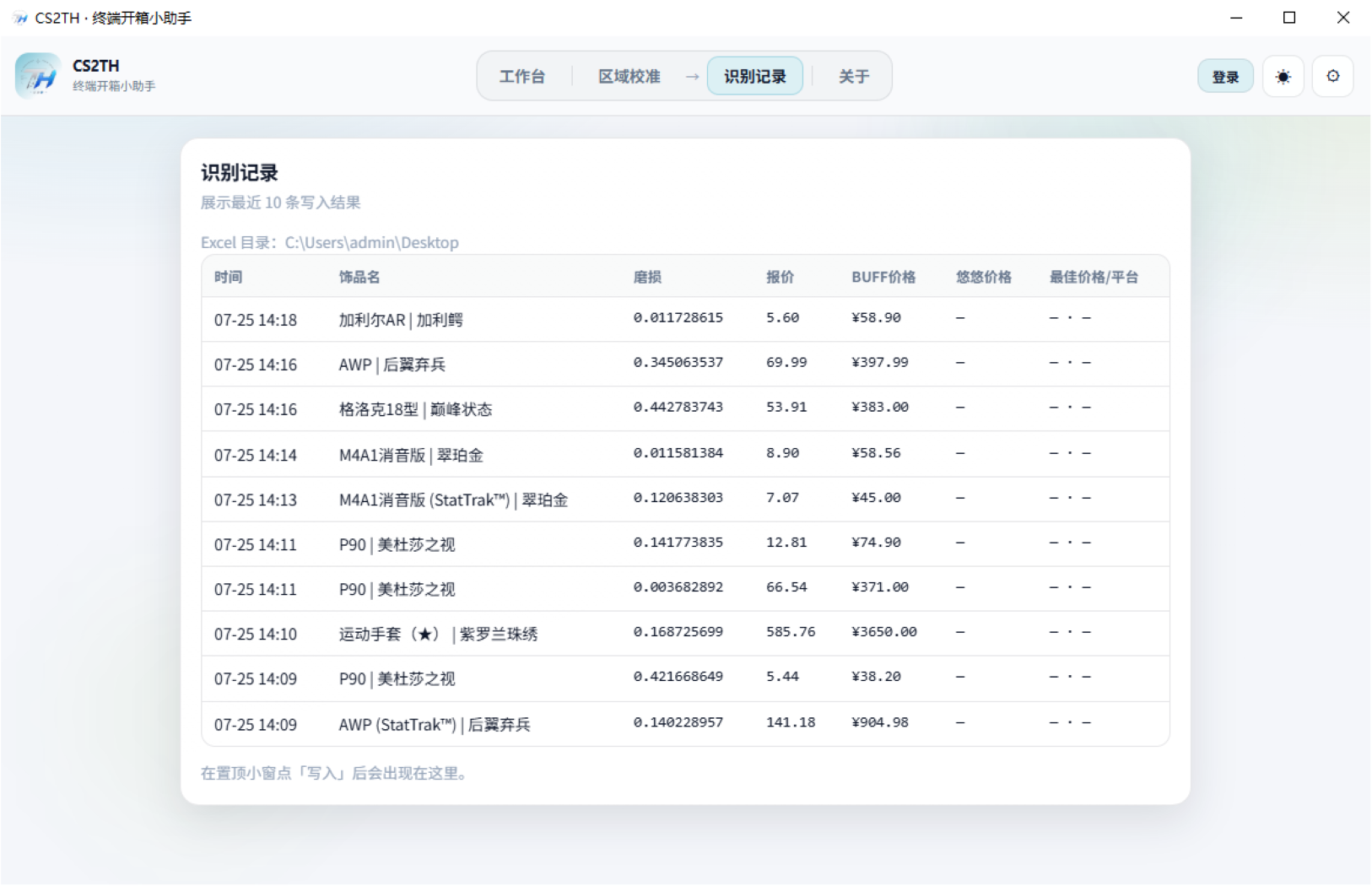Click the quote value 69.99
The width and height of the screenshot is (1372, 886).
(786, 363)
